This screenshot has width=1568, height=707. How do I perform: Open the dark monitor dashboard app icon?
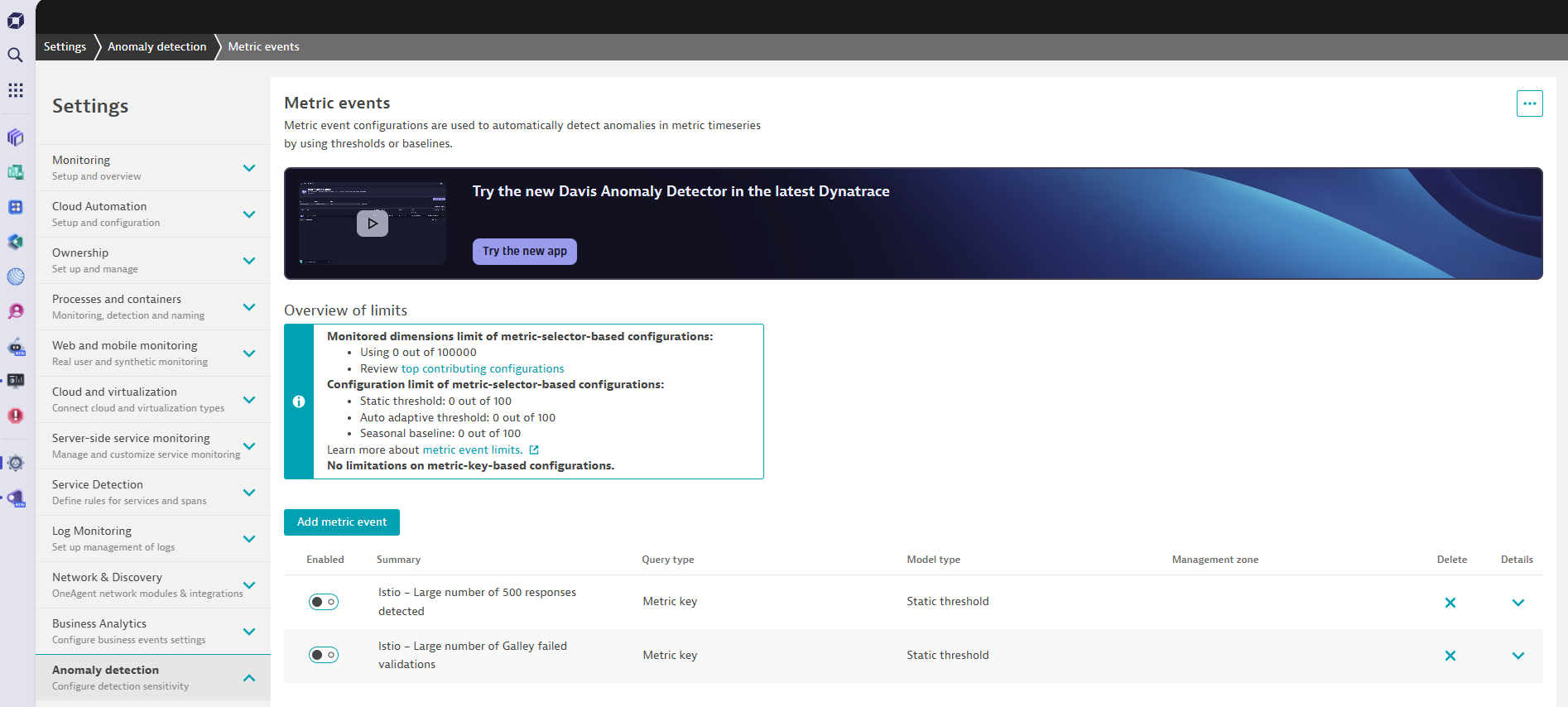16,381
